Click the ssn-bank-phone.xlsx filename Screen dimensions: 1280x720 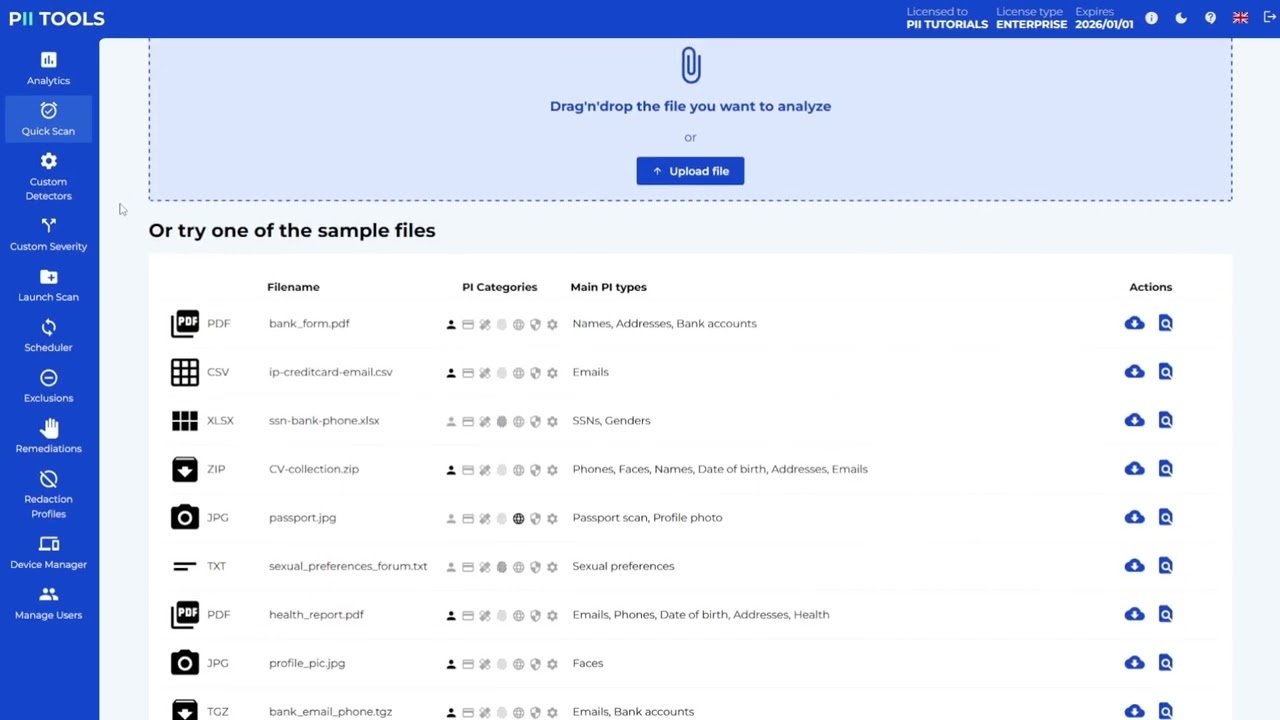coord(324,420)
